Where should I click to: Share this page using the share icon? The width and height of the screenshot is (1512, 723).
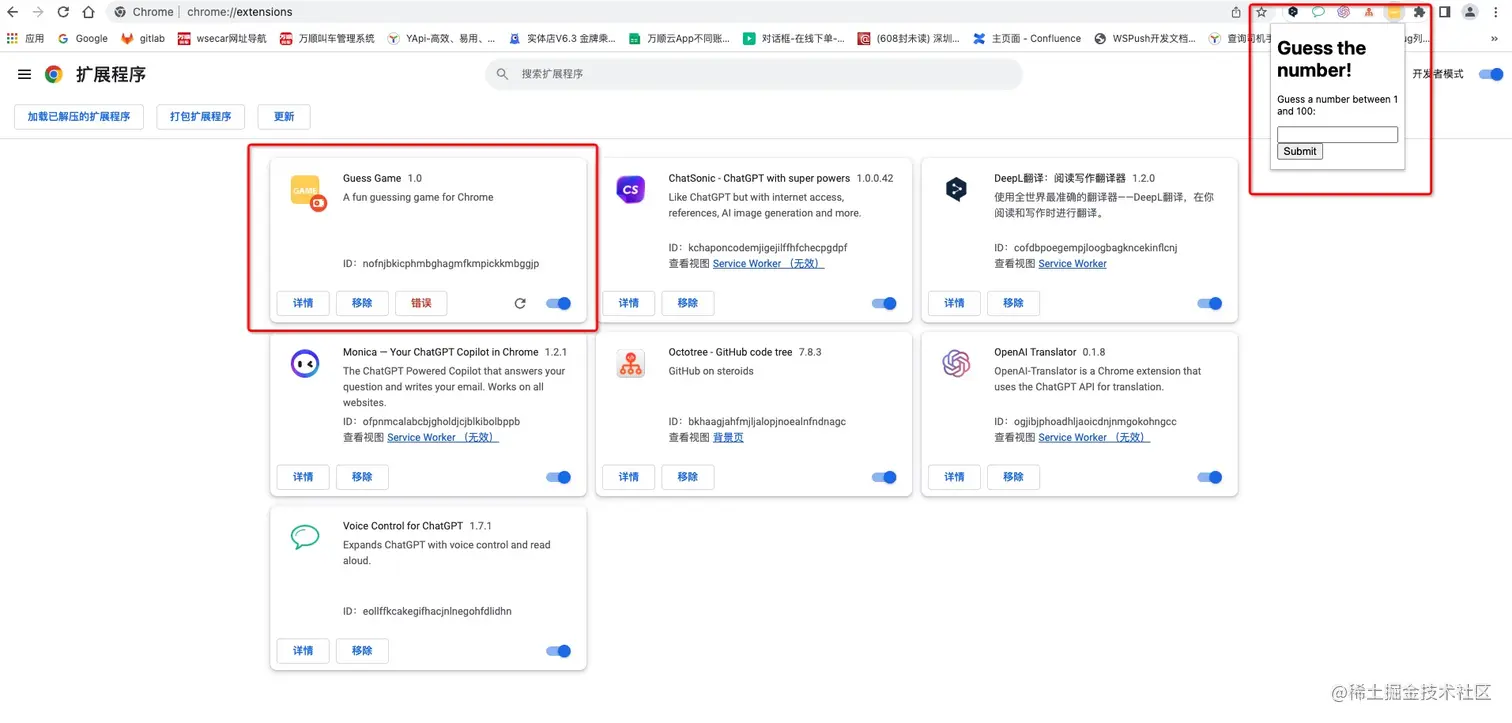coord(1237,12)
